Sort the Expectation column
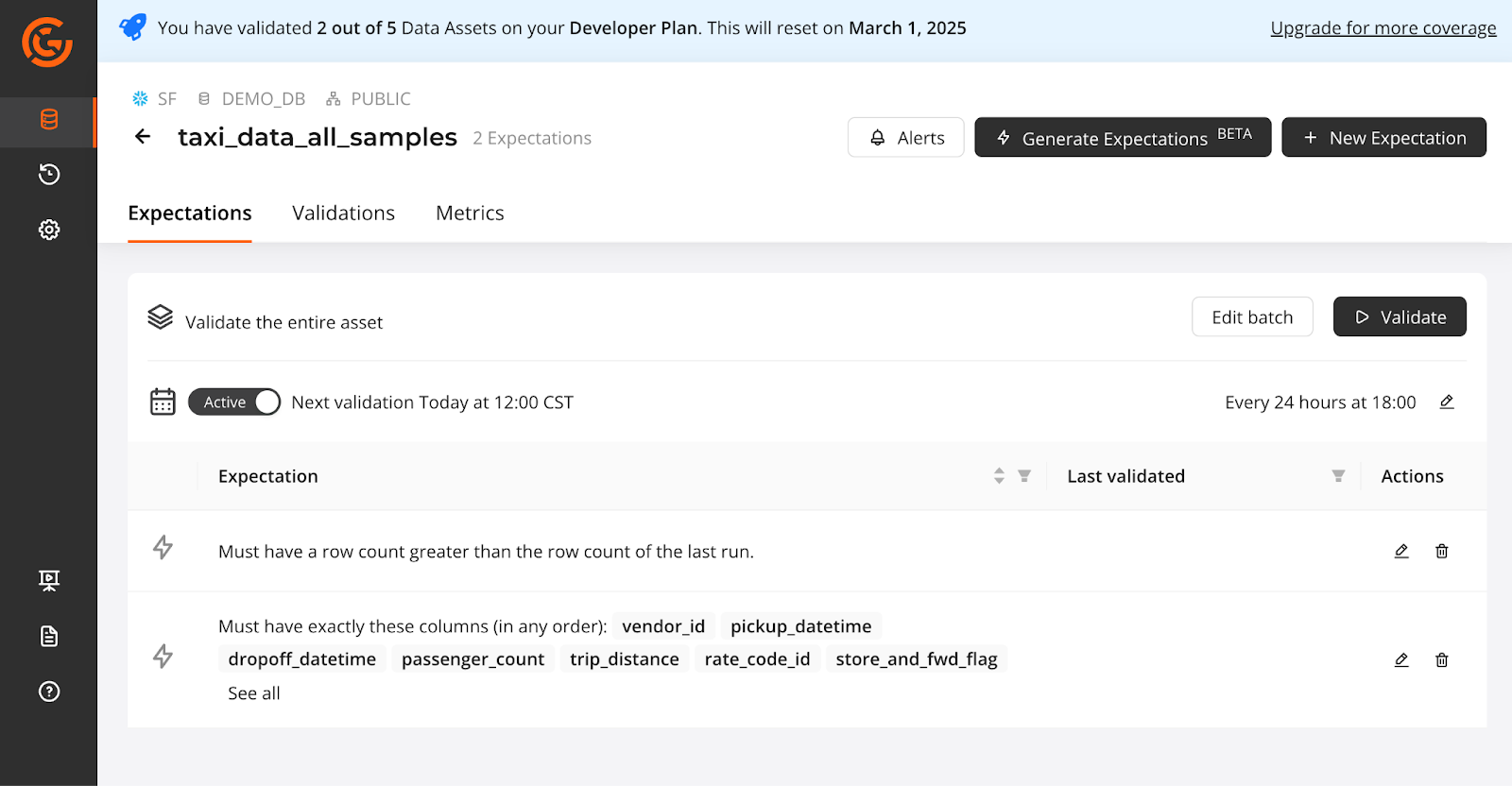Image resolution: width=1512 pixels, height=786 pixels. click(x=999, y=476)
